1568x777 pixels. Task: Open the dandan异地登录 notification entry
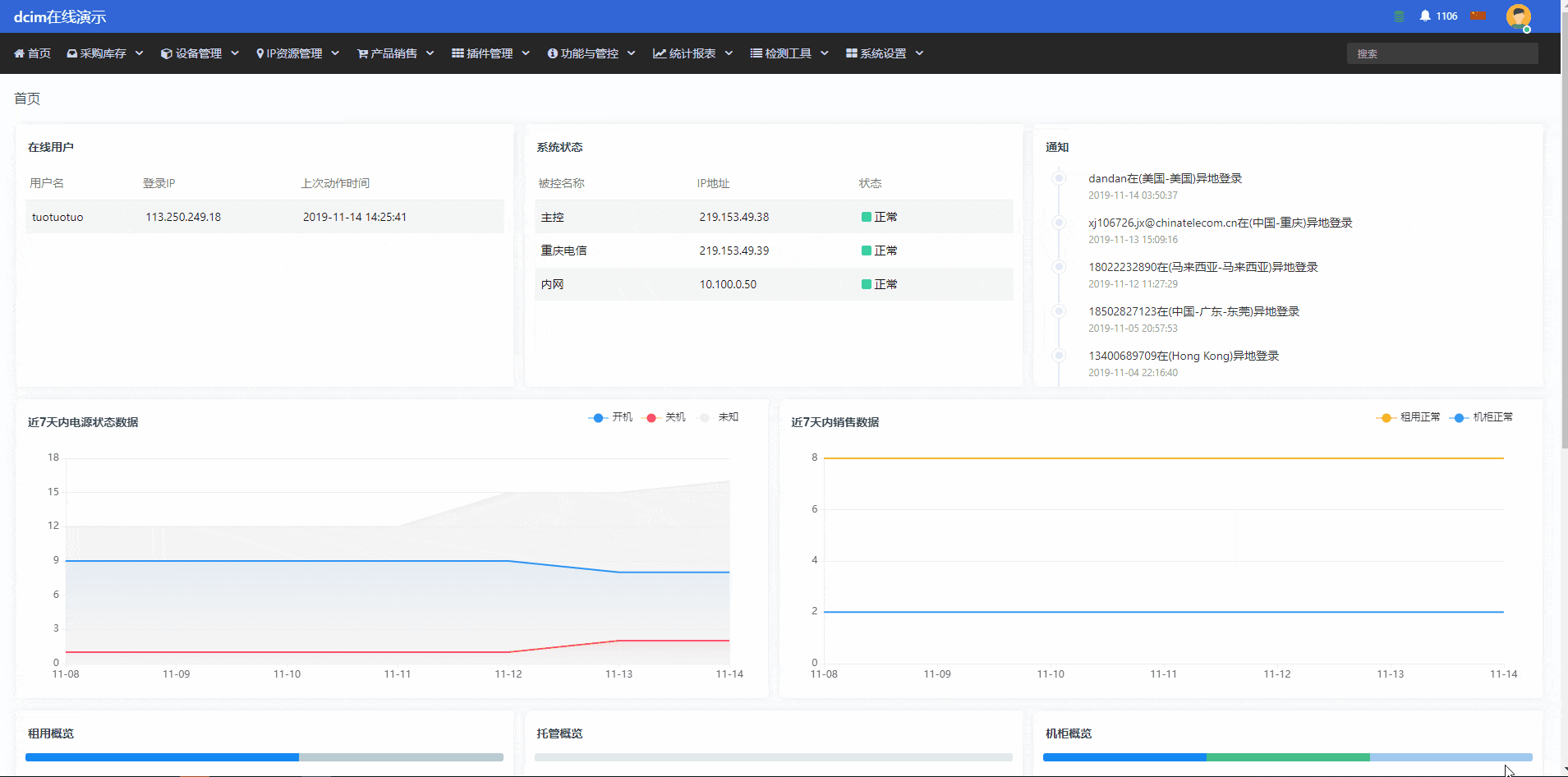[x=1165, y=178]
